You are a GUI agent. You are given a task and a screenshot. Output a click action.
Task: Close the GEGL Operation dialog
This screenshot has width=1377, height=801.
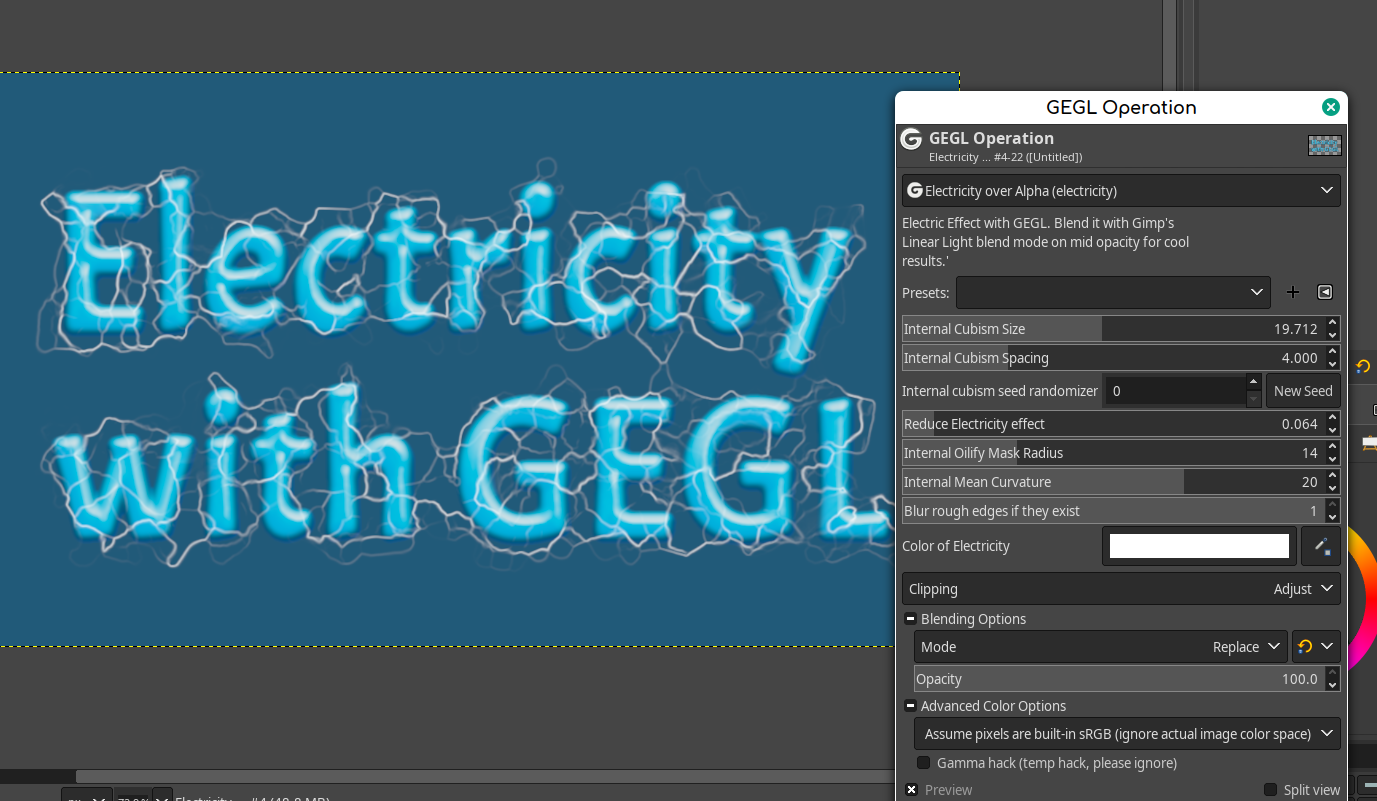1330,107
